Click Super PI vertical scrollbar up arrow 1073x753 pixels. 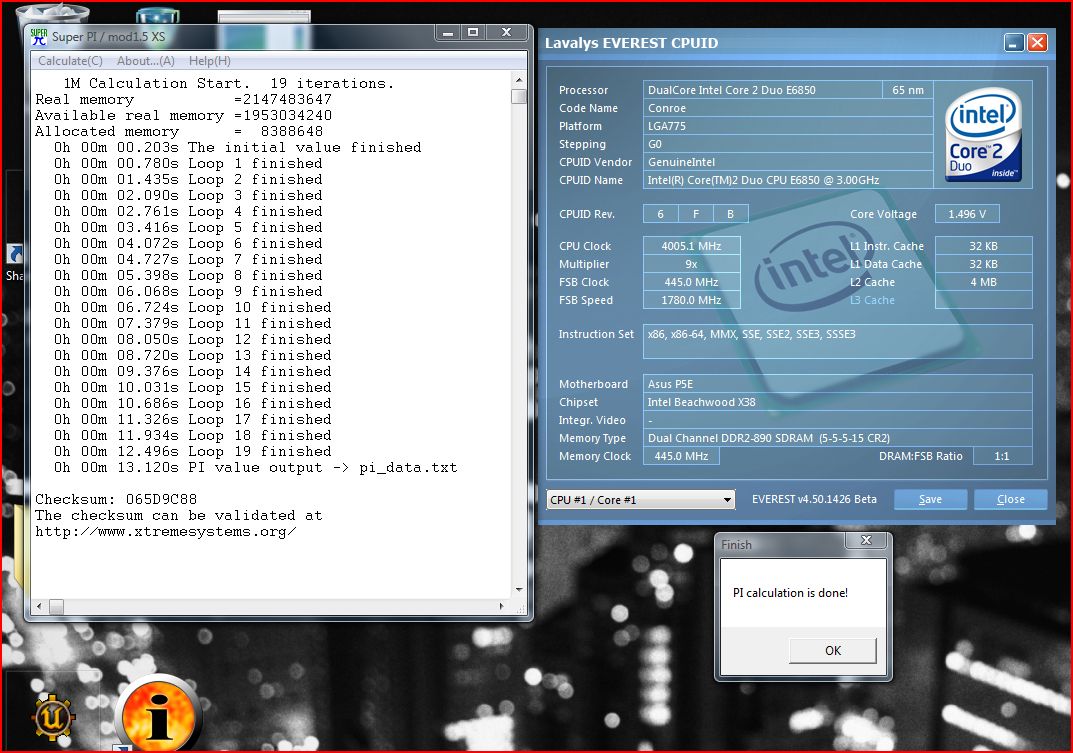(519, 80)
